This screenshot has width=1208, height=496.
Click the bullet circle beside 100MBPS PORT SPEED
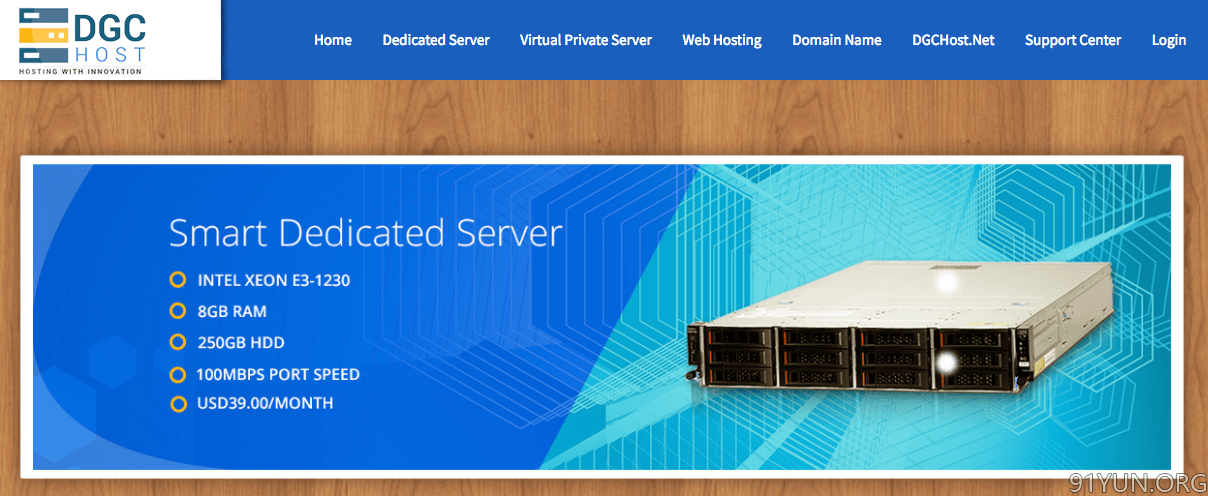[178, 374]
